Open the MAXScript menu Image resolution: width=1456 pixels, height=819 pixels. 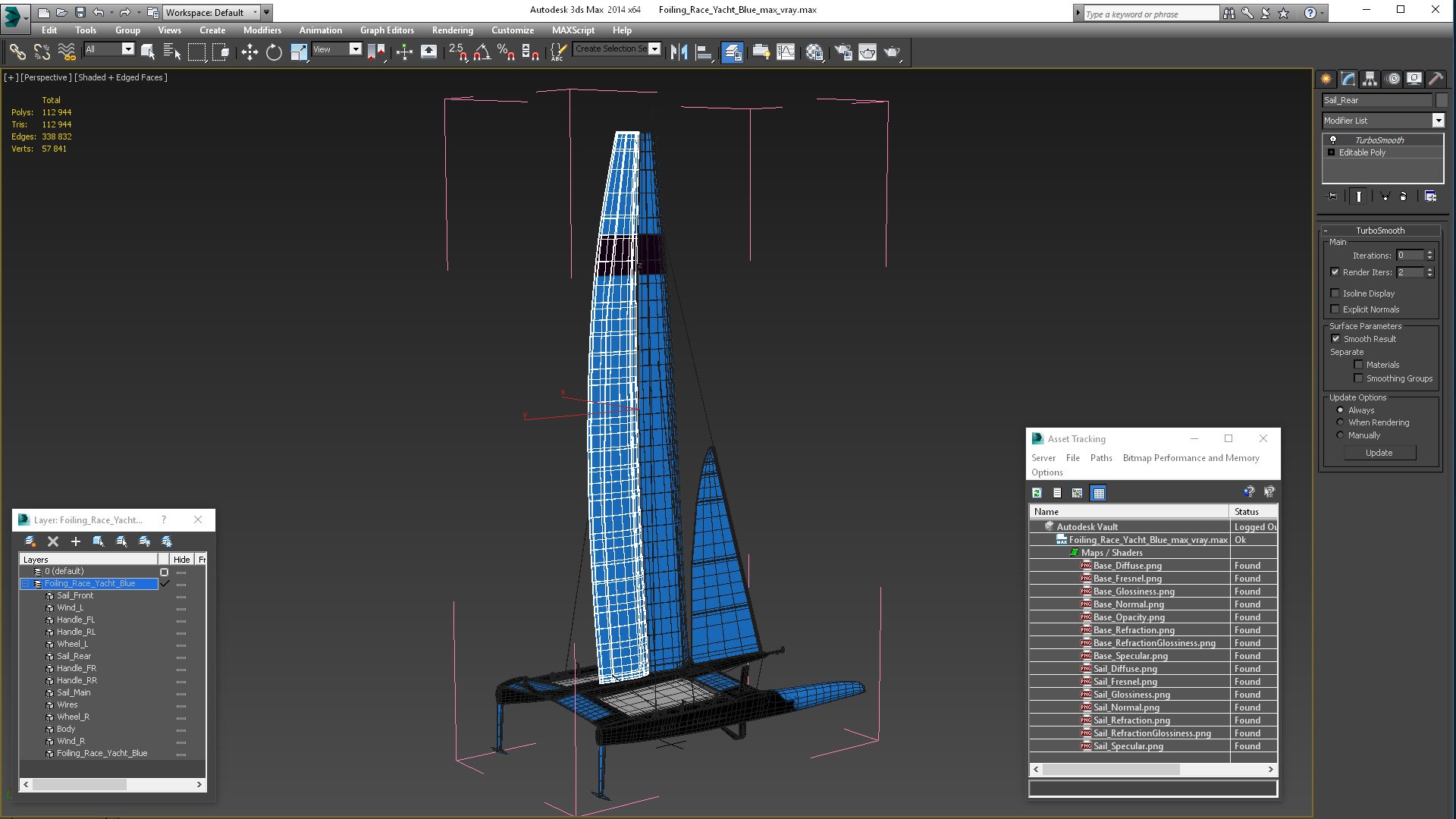[573, 30]
